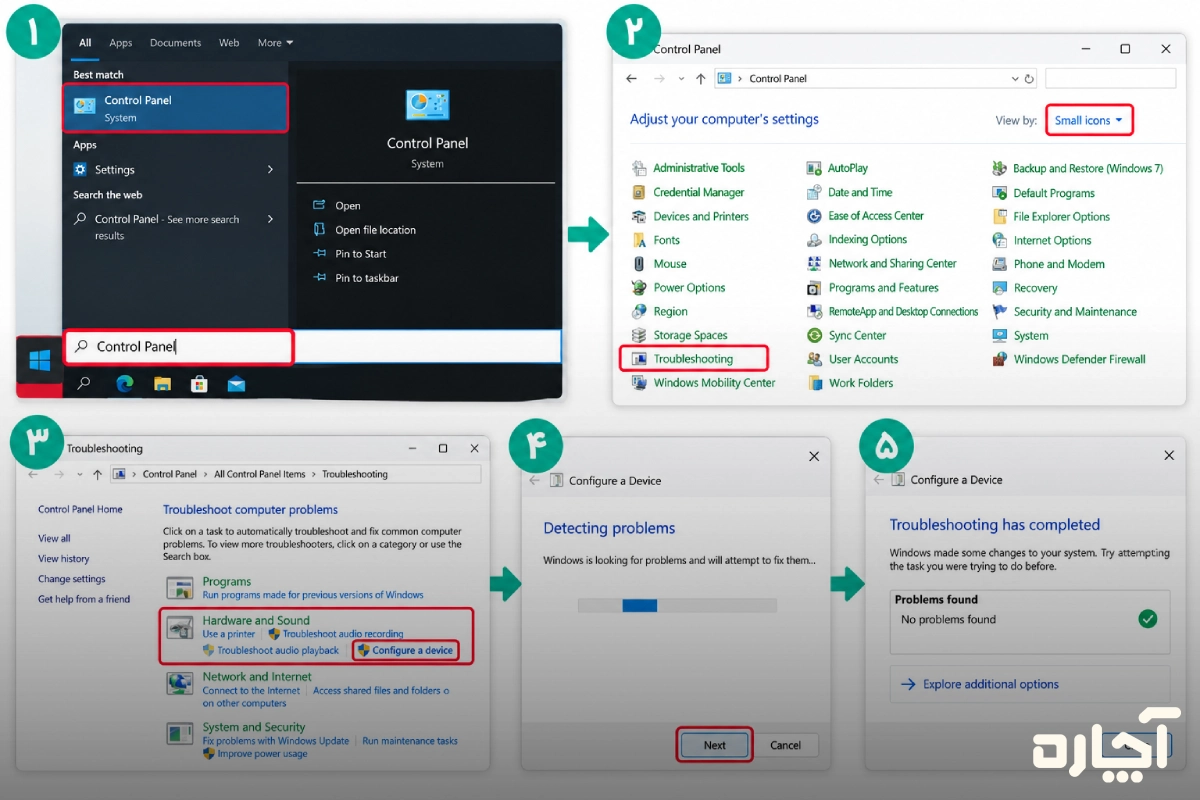Switch to the Web search tab
Viewport: 1200px width, 800px height.
coord(229,43)
